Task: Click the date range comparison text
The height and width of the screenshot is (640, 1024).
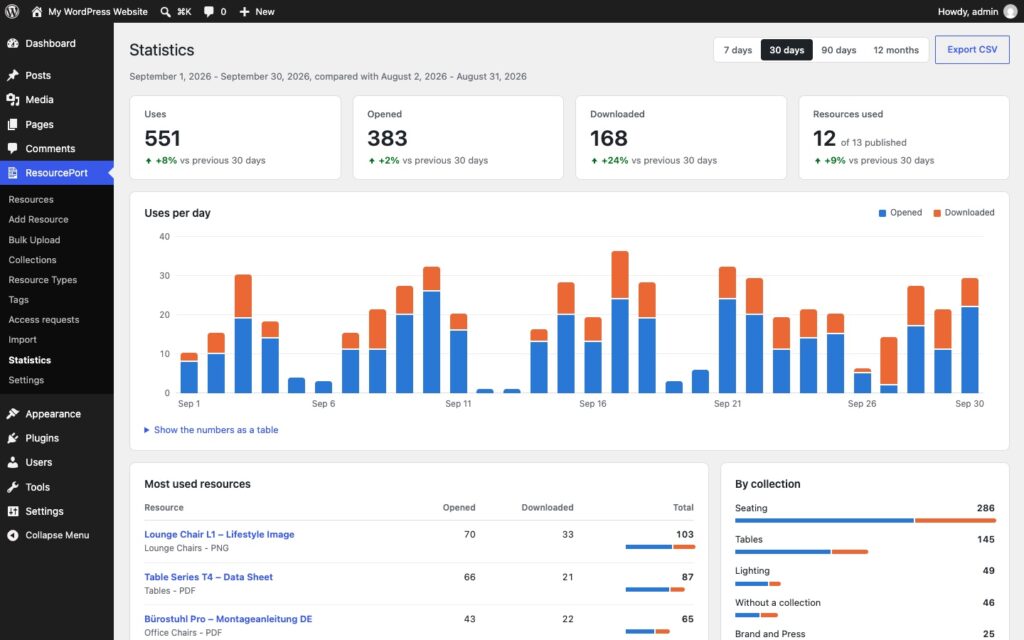Action: [x=328, y=76]
